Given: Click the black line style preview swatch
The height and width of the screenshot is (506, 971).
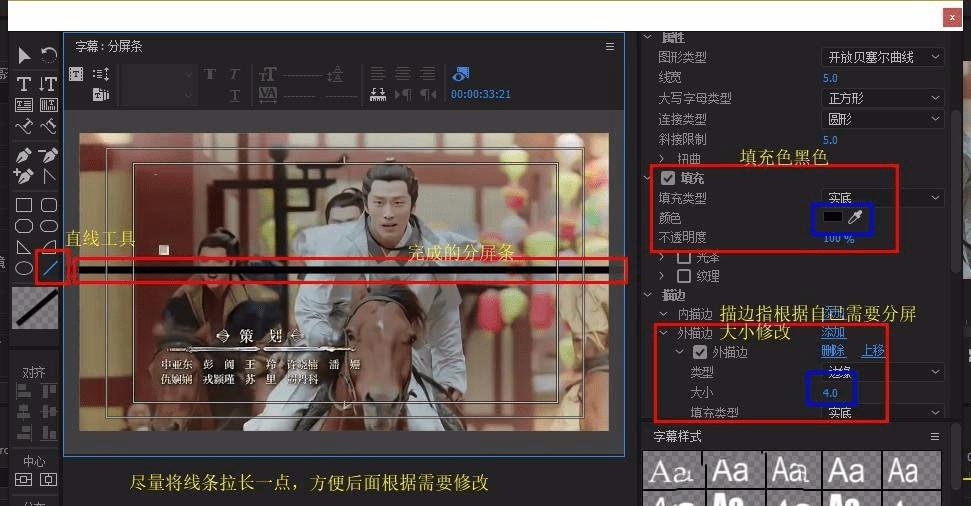Looking at the screenshot, I should pyautogui.click(x=35, y=308).
